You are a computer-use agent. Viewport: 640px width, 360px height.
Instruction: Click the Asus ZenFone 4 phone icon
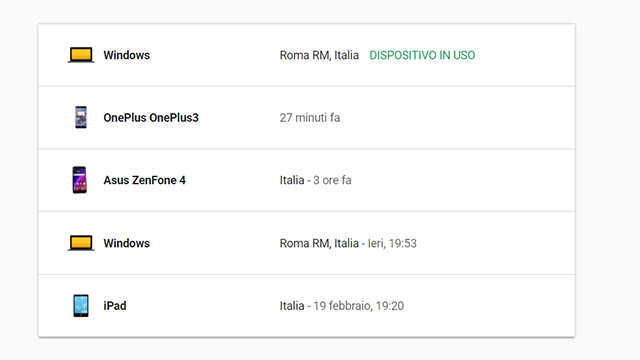(80, 180)
